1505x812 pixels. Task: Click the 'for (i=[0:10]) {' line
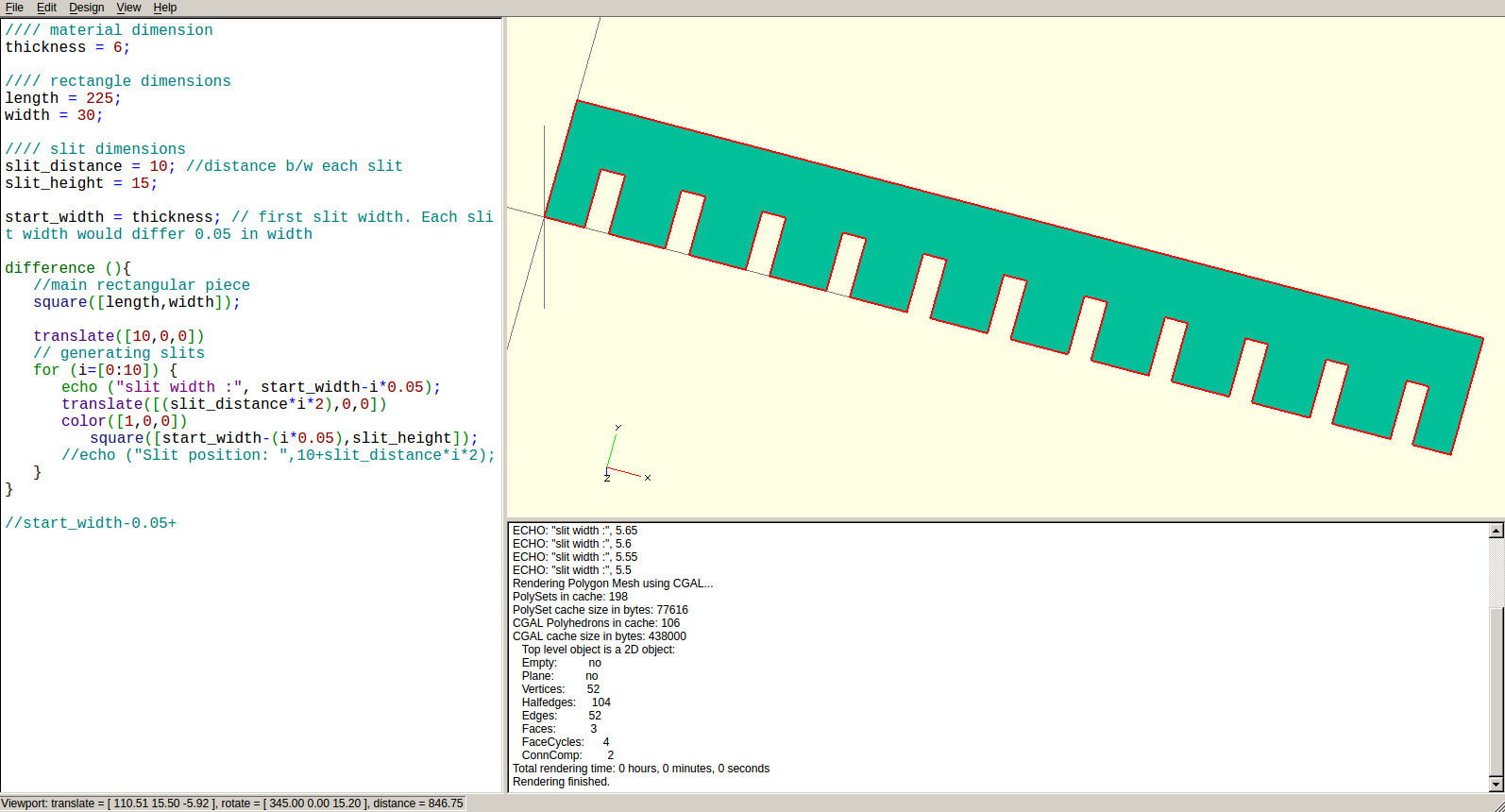pos(105,370)
